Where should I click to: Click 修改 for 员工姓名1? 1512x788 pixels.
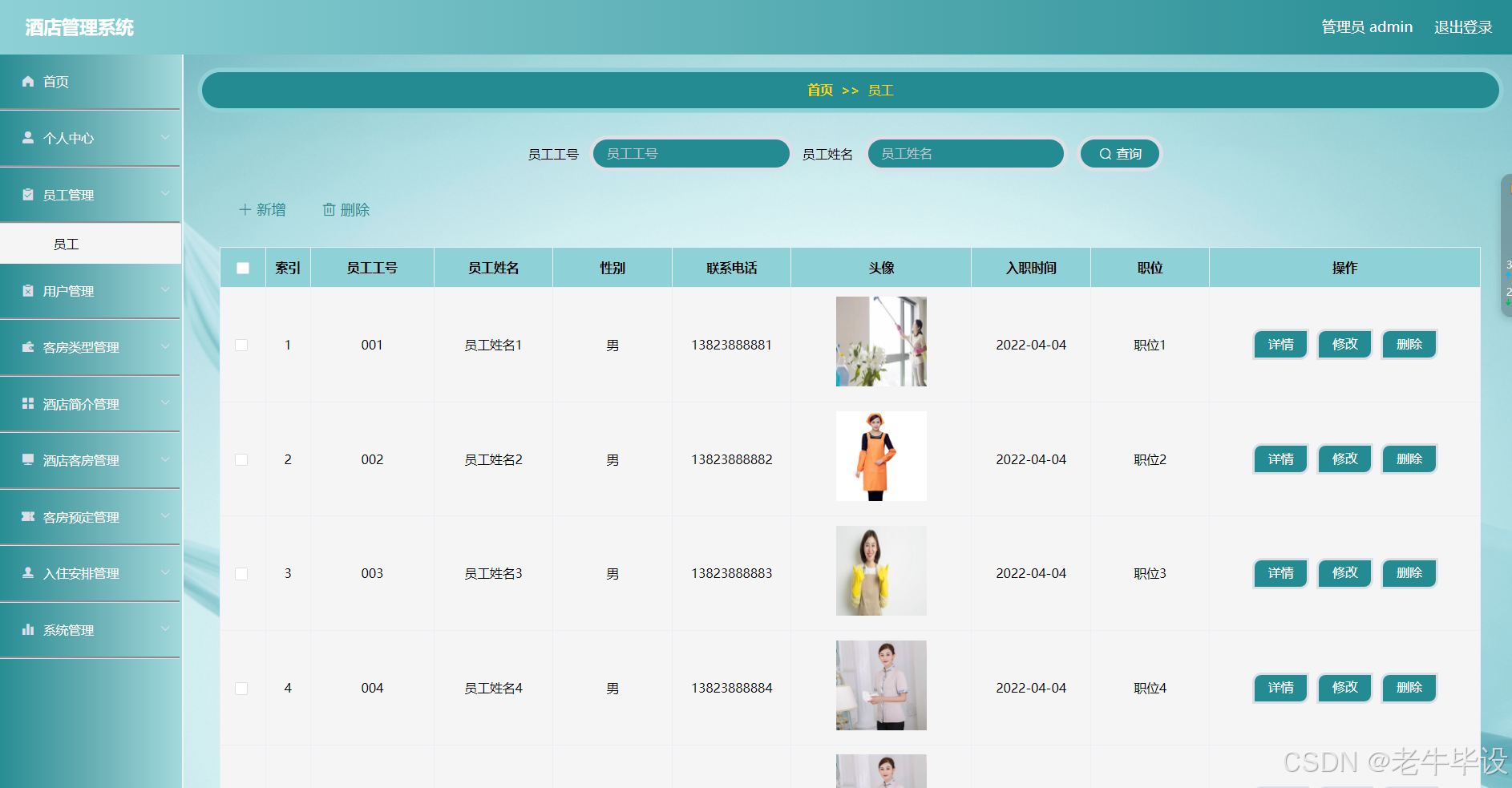click(x=1344, y=345)
